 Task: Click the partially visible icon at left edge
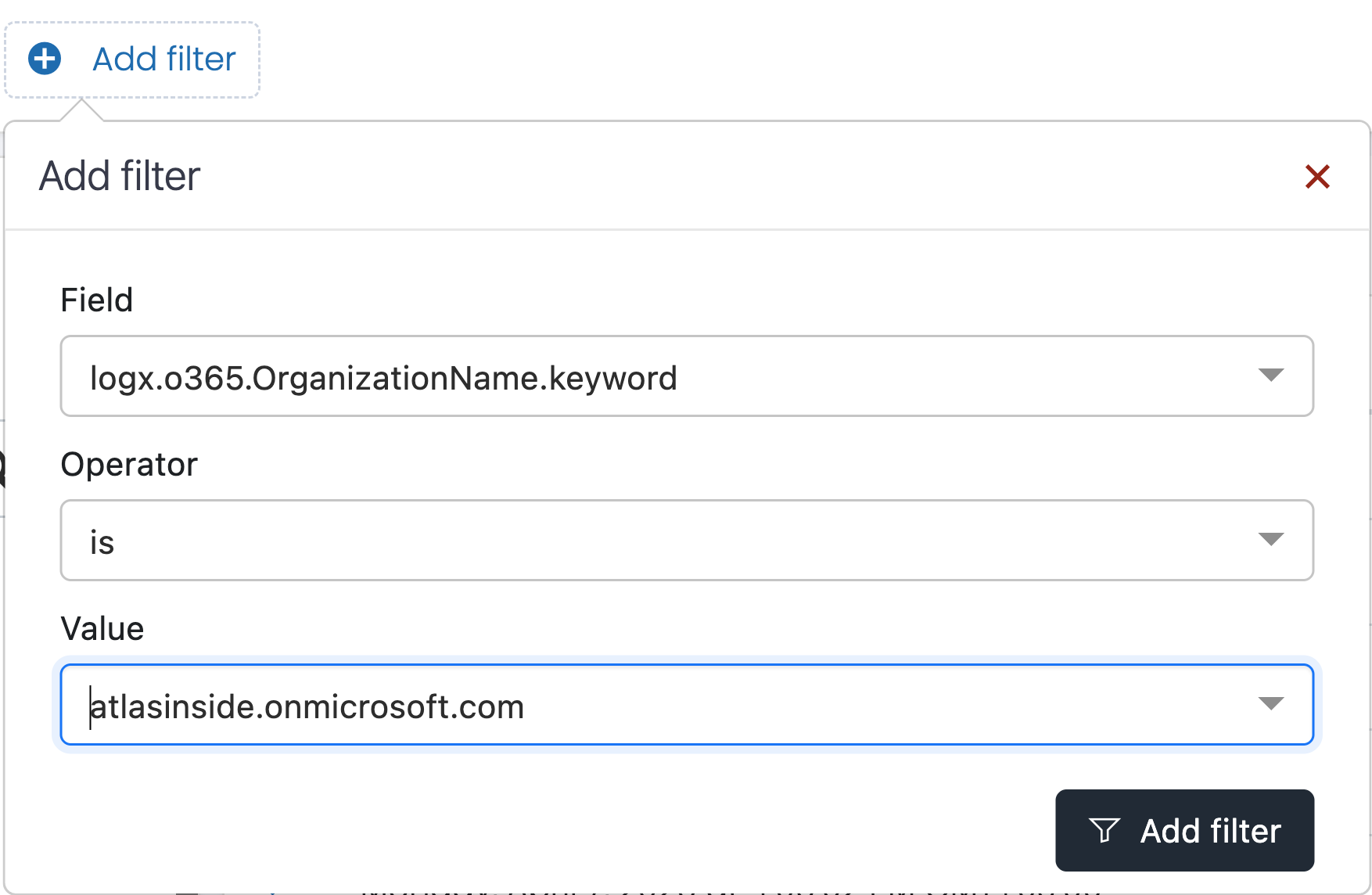[x=2, y=469]
